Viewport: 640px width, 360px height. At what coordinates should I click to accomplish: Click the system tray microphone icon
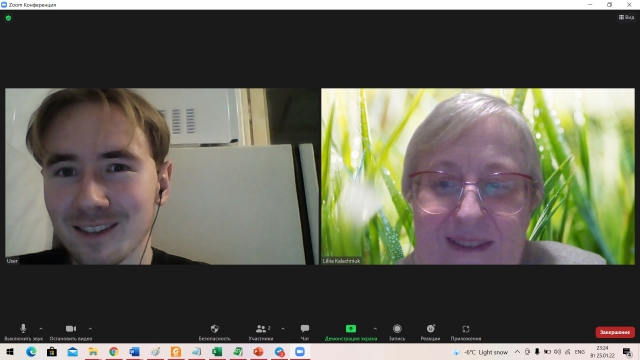pos(537,352)
